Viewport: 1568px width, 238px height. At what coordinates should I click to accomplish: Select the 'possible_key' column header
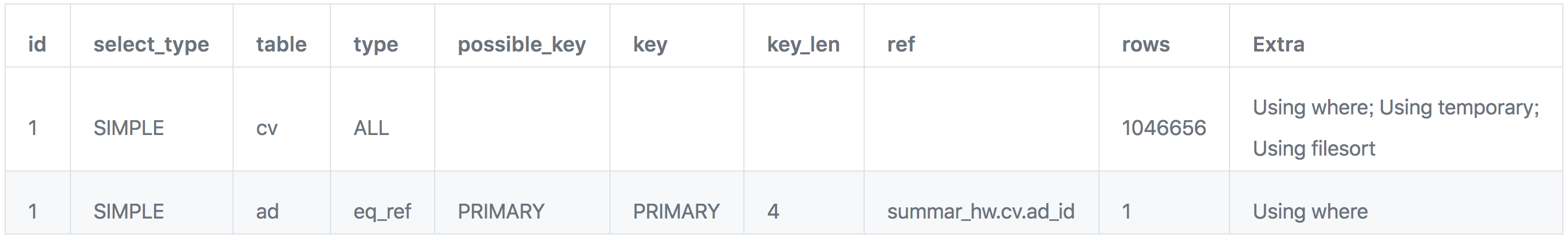tap(522, 45)
